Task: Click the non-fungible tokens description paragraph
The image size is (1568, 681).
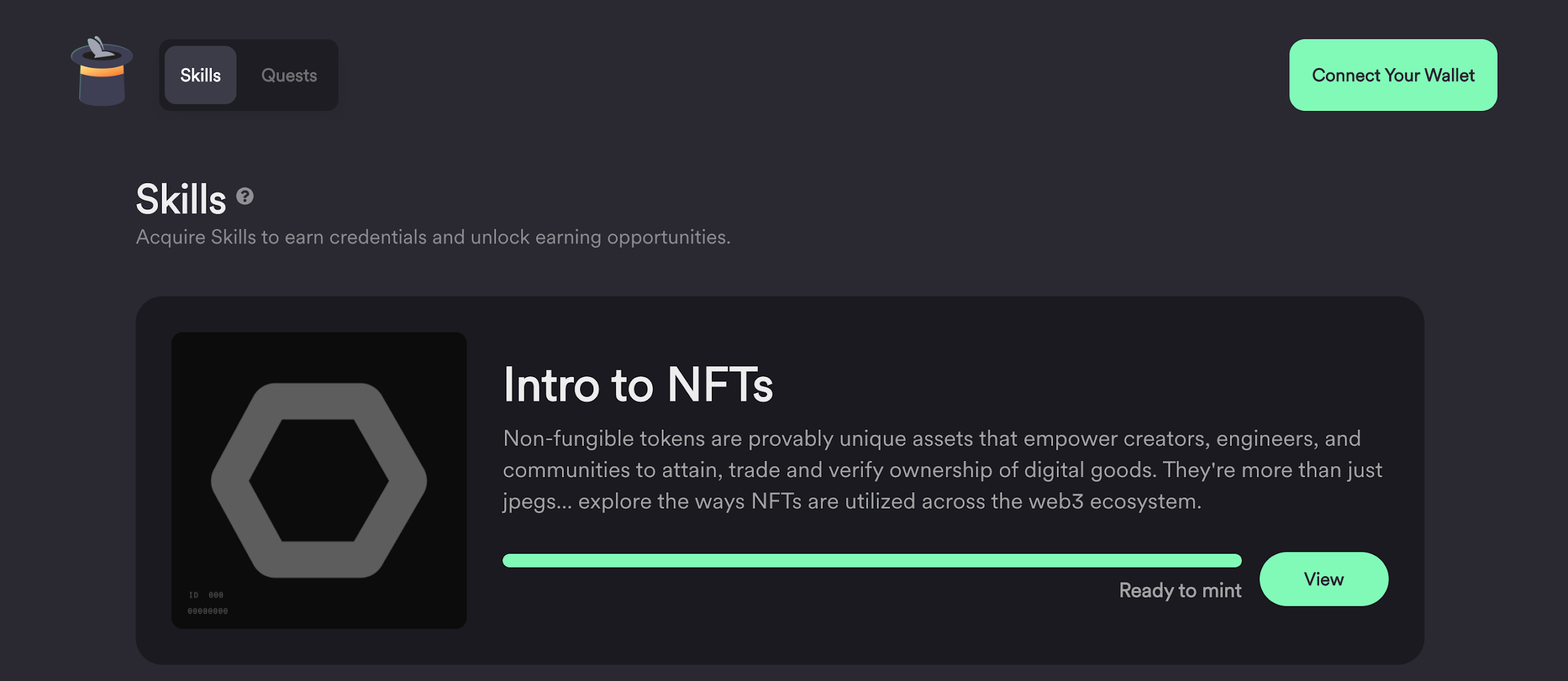Action: pyautogui.click(x=941, y=470)
